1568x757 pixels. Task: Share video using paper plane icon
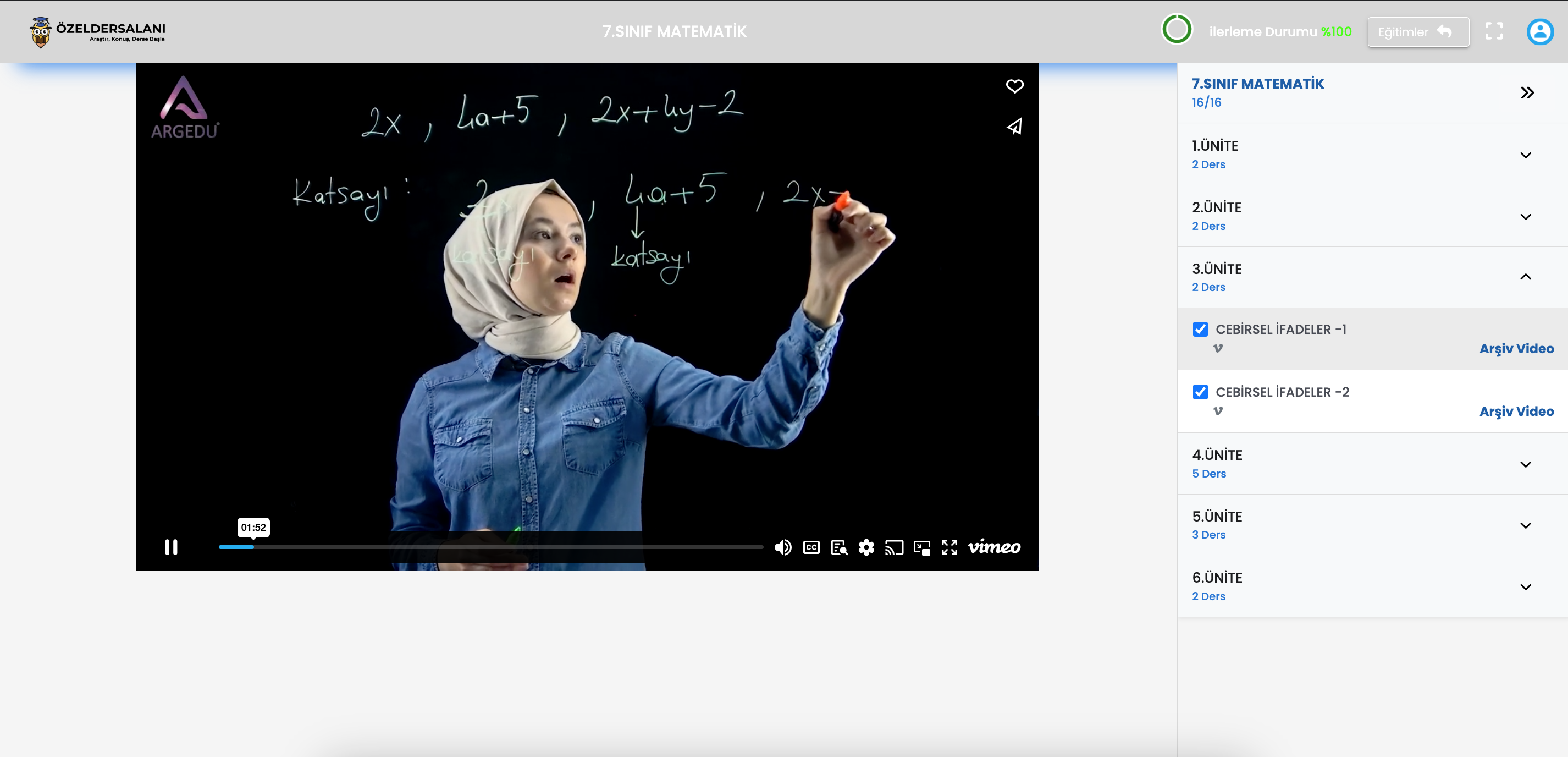coord(1014,126)
